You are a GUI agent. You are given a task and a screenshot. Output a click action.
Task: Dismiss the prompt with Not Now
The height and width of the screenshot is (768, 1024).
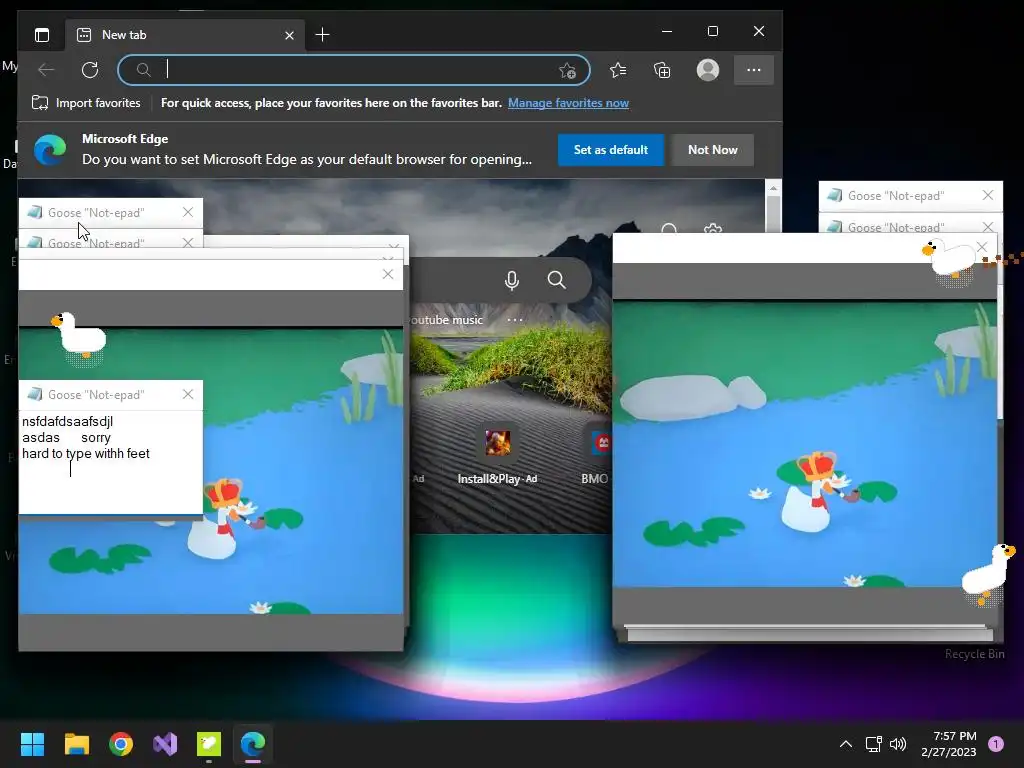pos(712,150)
